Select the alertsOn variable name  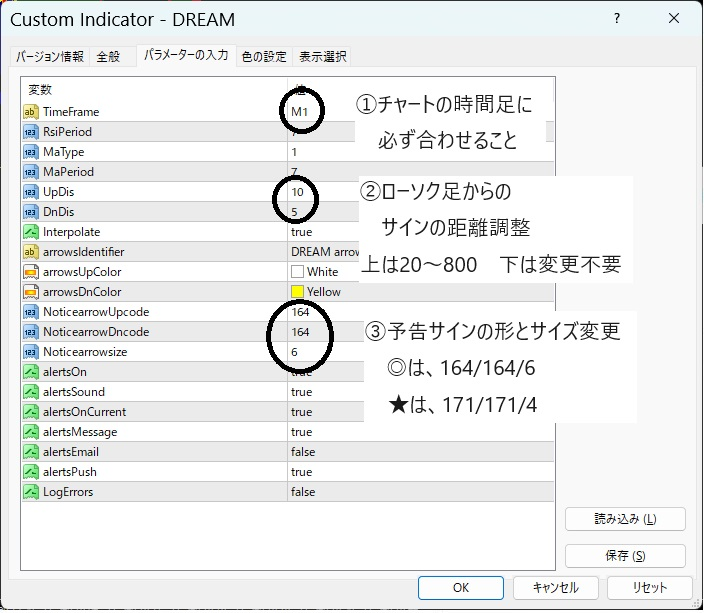(65, 371)
